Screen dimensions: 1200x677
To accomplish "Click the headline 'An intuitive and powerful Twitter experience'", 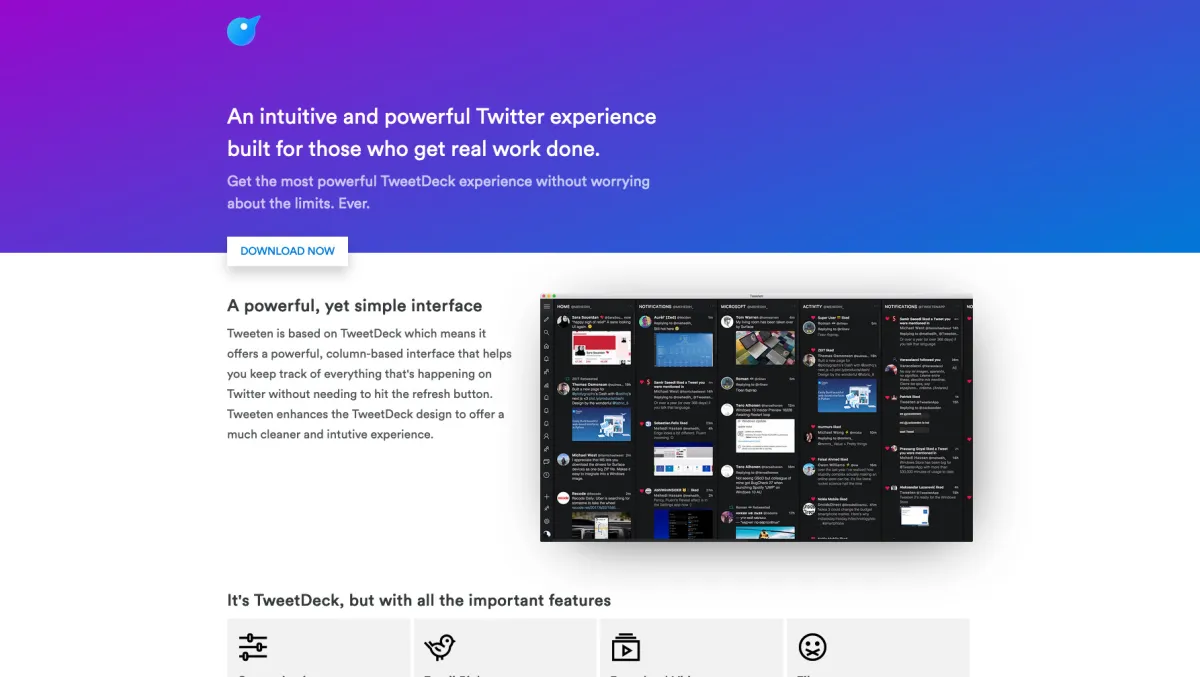I will pos(442,116).
